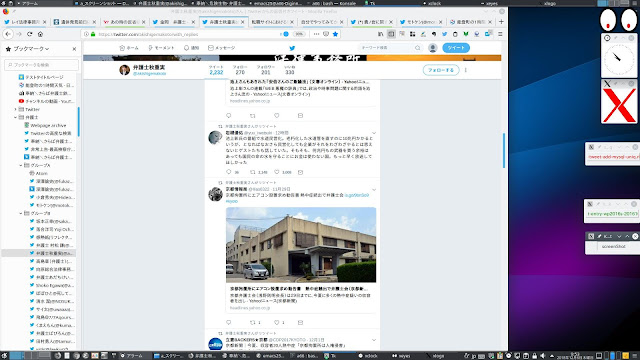The width and height of the screenshot is (640, 360).
Task: Open dropdown caret on Kyoto detention center tweet
Action: pyautogui.click(x=374, y=189)
